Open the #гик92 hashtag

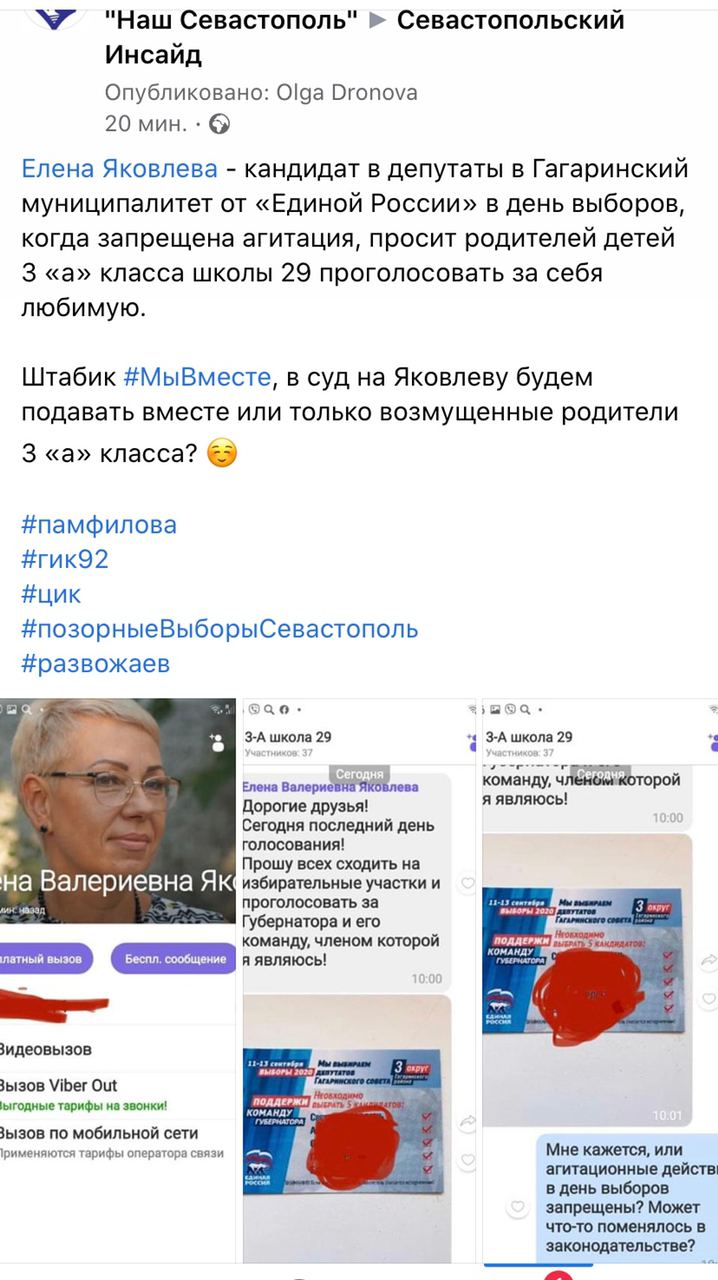coord(65,560)
